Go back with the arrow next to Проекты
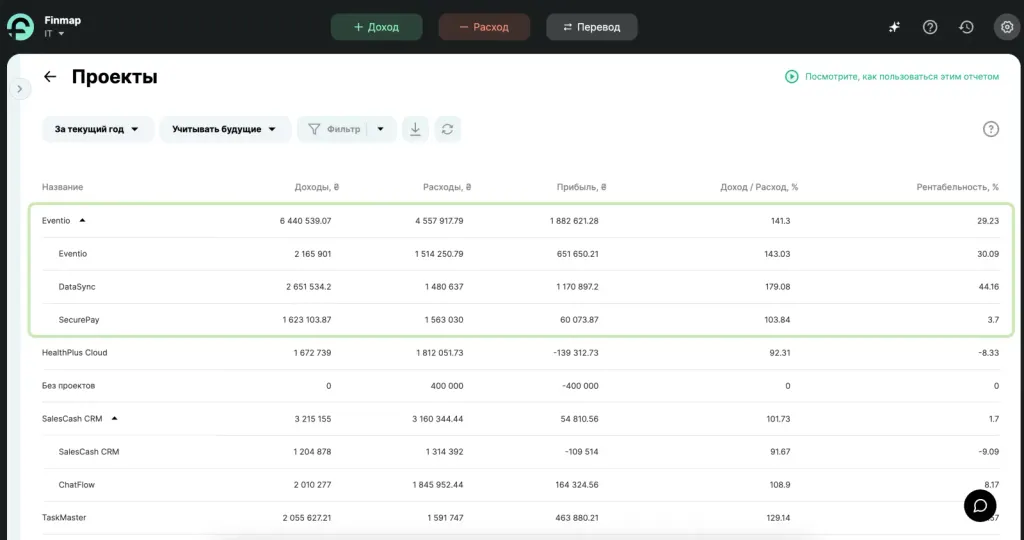Viewport: 1024px width, 540px height. [50, 76]
